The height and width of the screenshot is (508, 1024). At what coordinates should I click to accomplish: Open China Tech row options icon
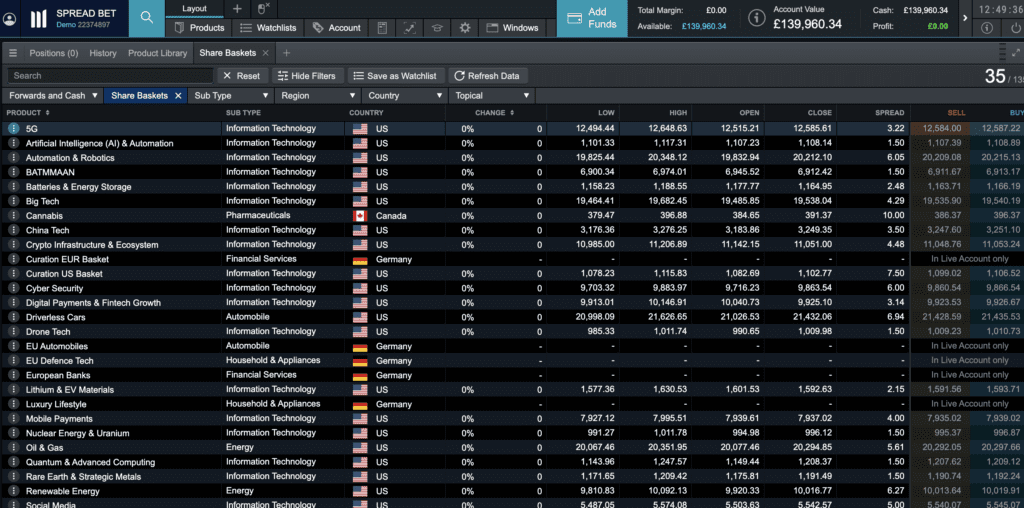pos(13,230)
